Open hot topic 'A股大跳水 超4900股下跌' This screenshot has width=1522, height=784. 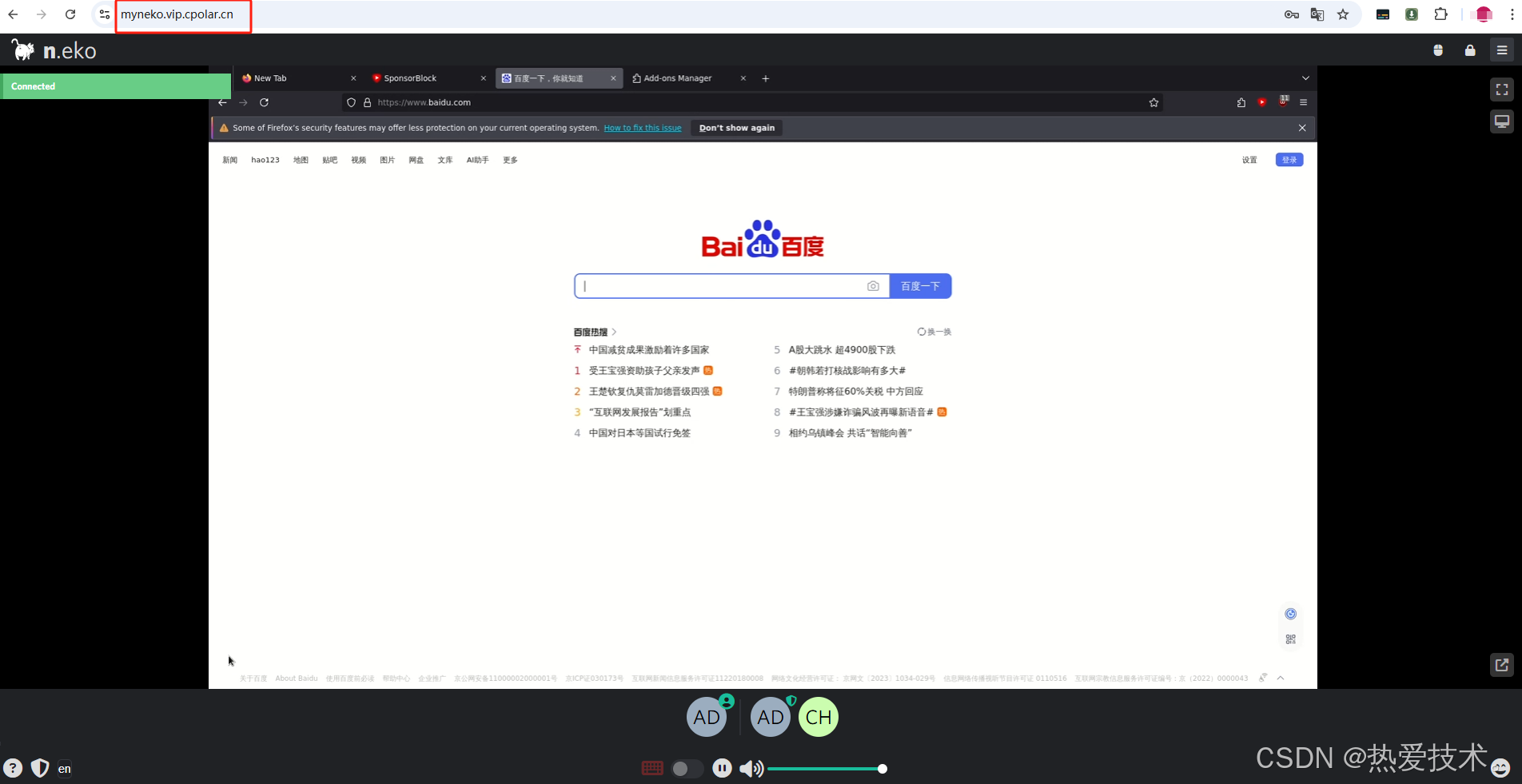[x=842, y=350]
